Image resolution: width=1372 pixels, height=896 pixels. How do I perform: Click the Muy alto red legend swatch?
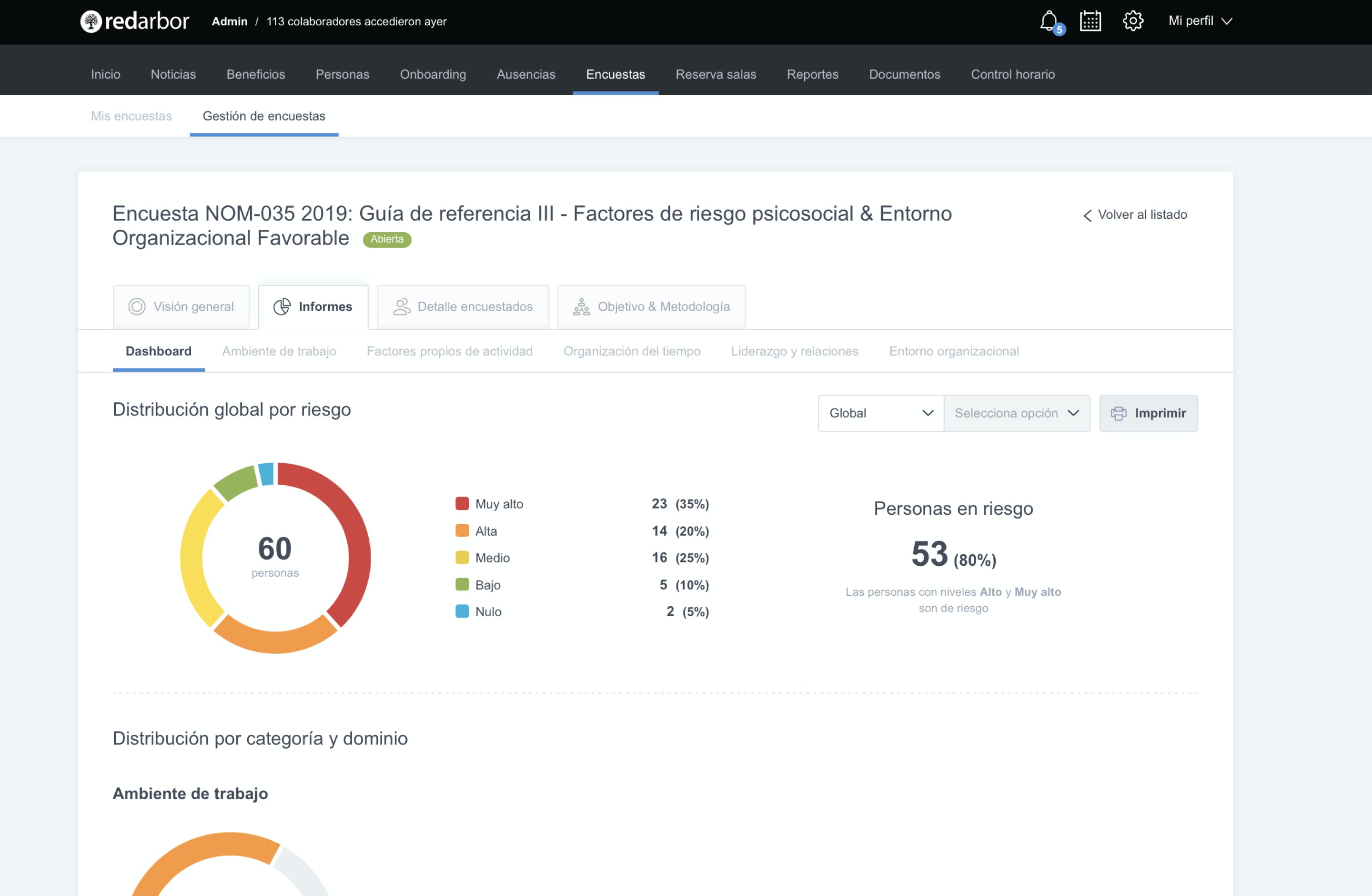click(x=462, y=503)
